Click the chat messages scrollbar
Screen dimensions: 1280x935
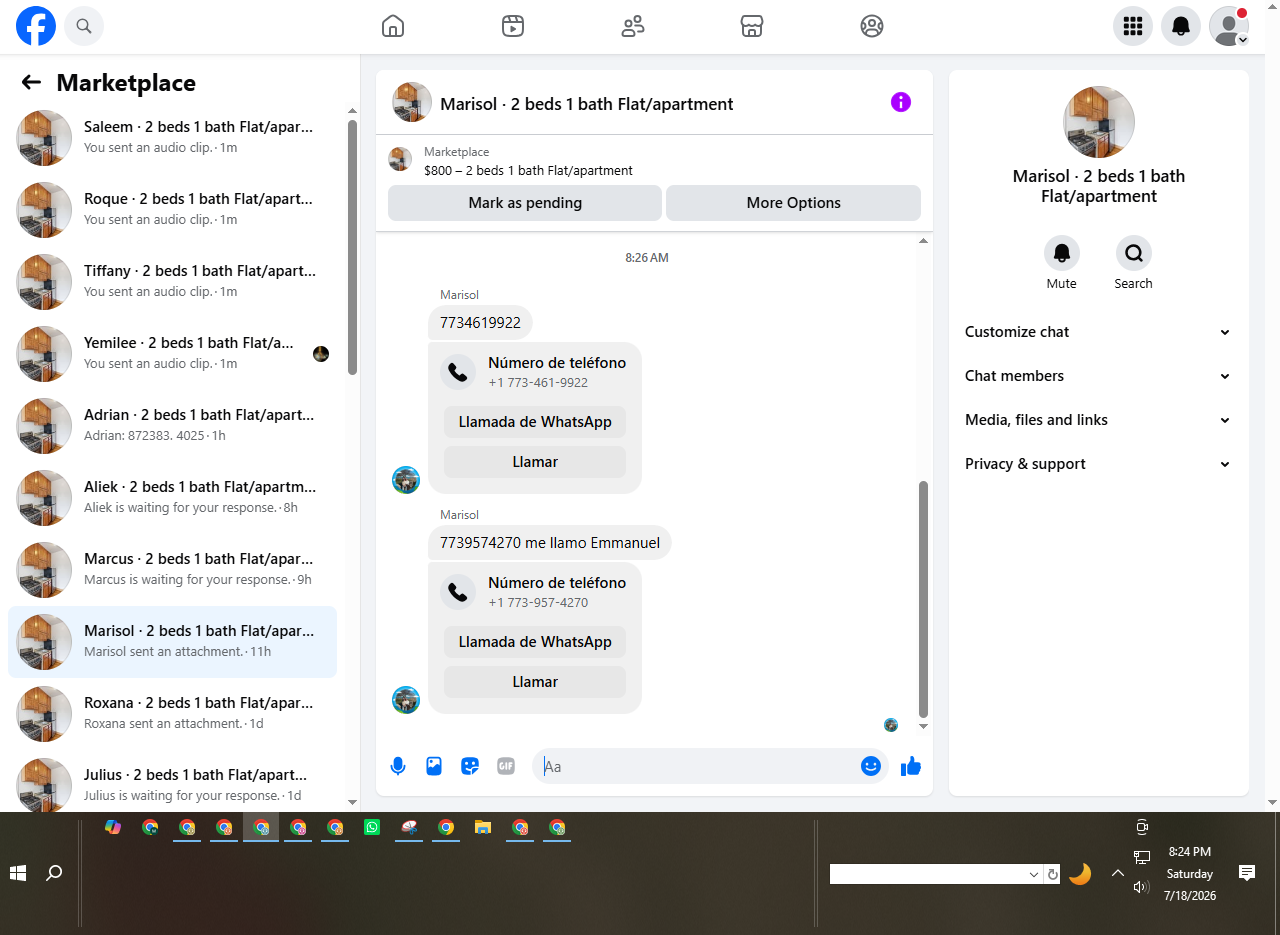coord(923,598)
